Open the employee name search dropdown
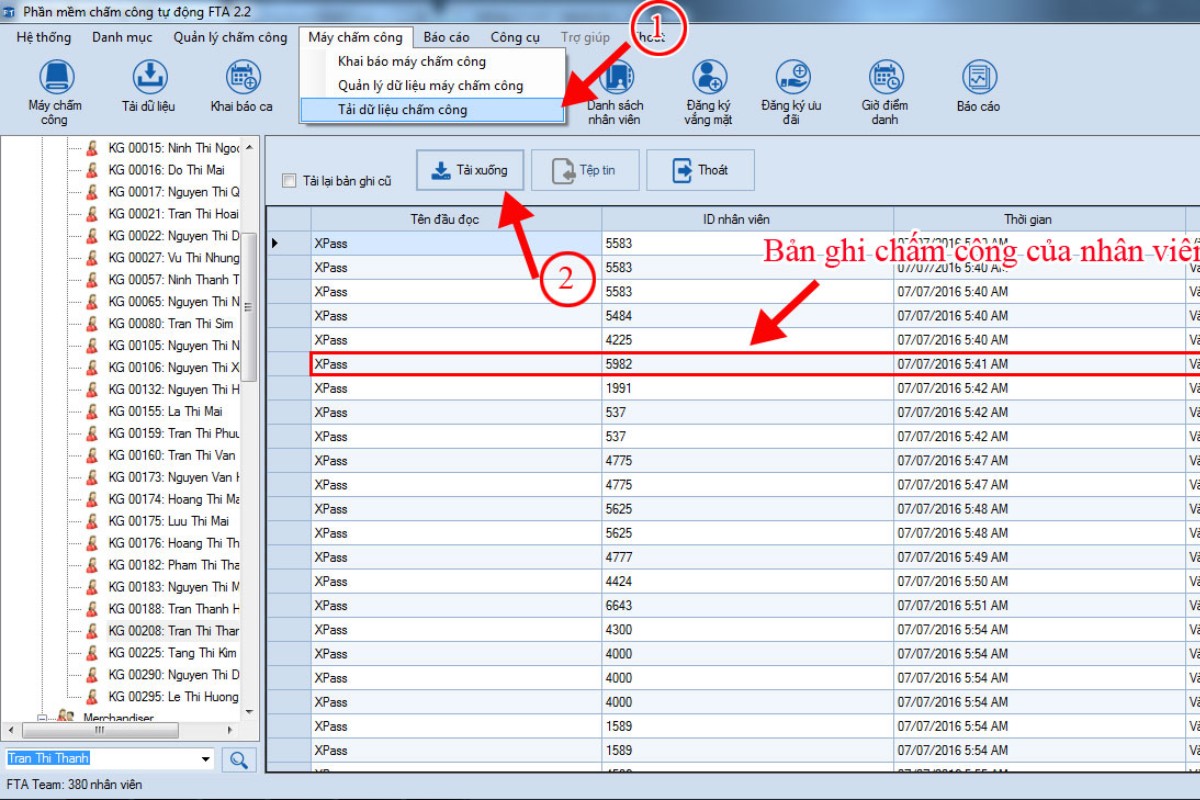This screenshot has height=800, width=1200. 206,759
